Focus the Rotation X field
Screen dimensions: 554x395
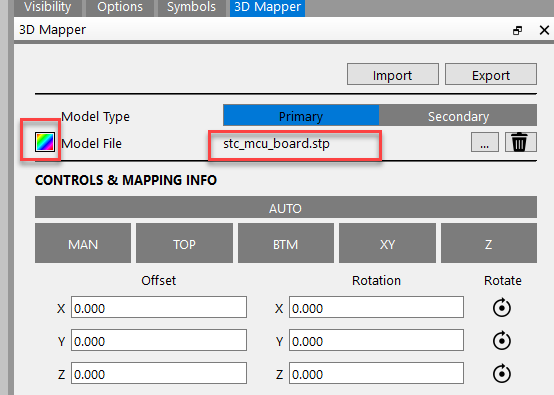click(x=376, y=307)
